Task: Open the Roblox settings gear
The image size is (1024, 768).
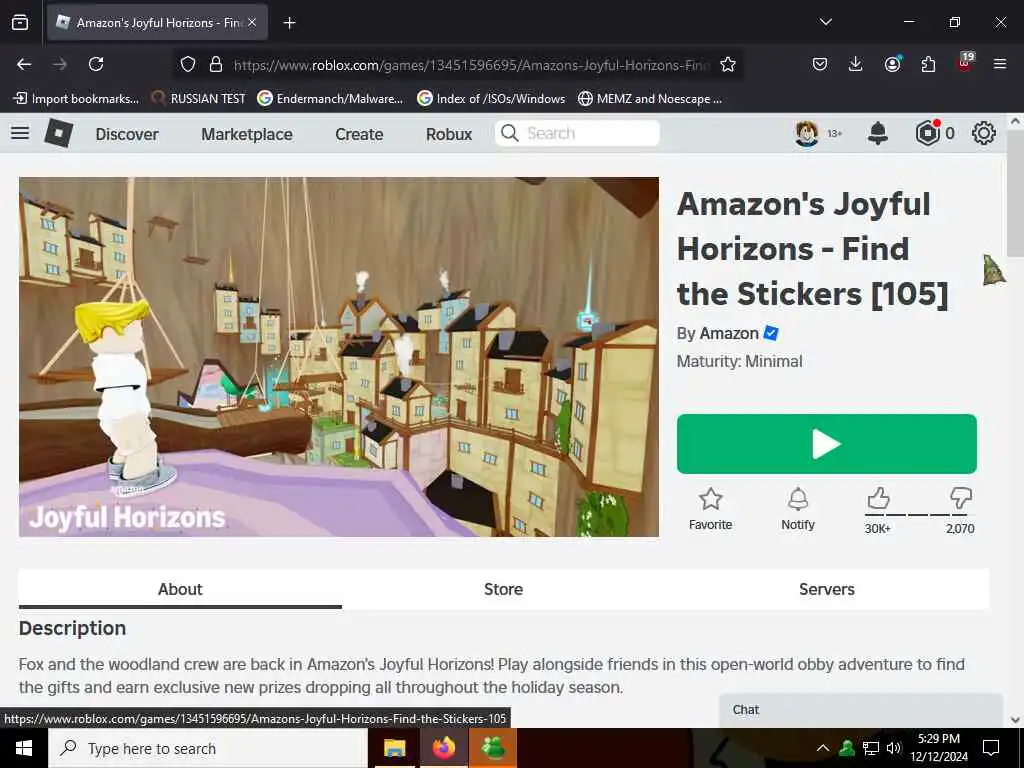Action: 984,133
